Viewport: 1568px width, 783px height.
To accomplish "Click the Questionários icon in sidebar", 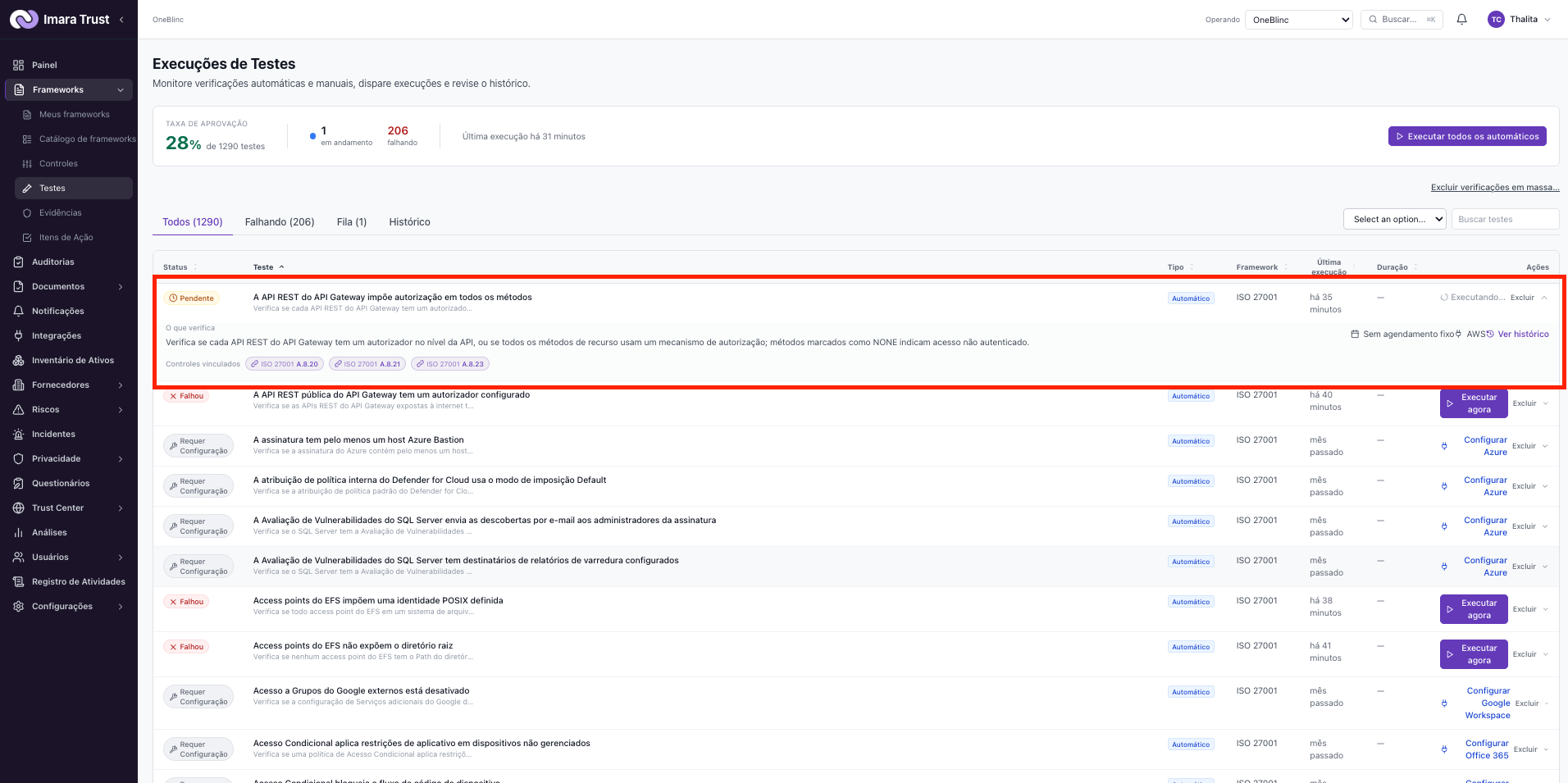I will click(x=18, y=483).
